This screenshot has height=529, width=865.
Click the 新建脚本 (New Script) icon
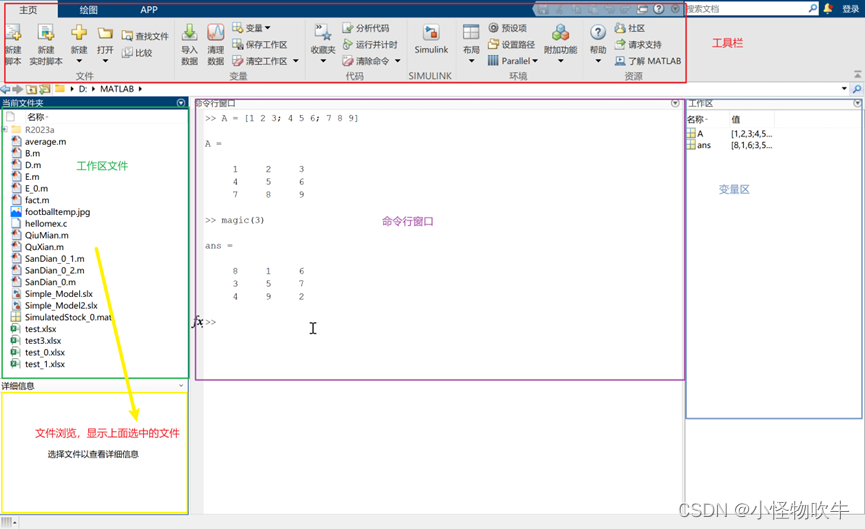coord(13,35)
